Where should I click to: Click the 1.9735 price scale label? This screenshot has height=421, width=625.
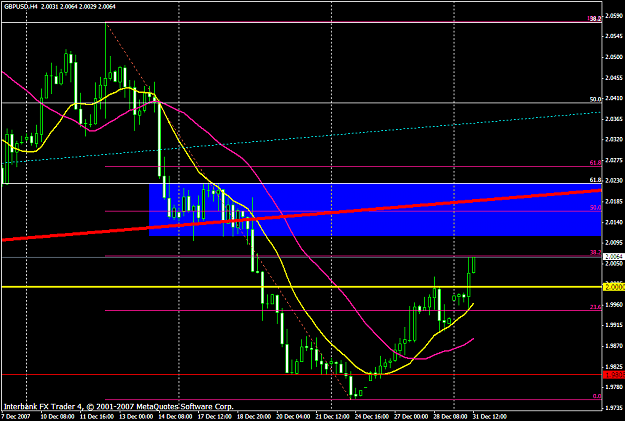pos(614,407)
